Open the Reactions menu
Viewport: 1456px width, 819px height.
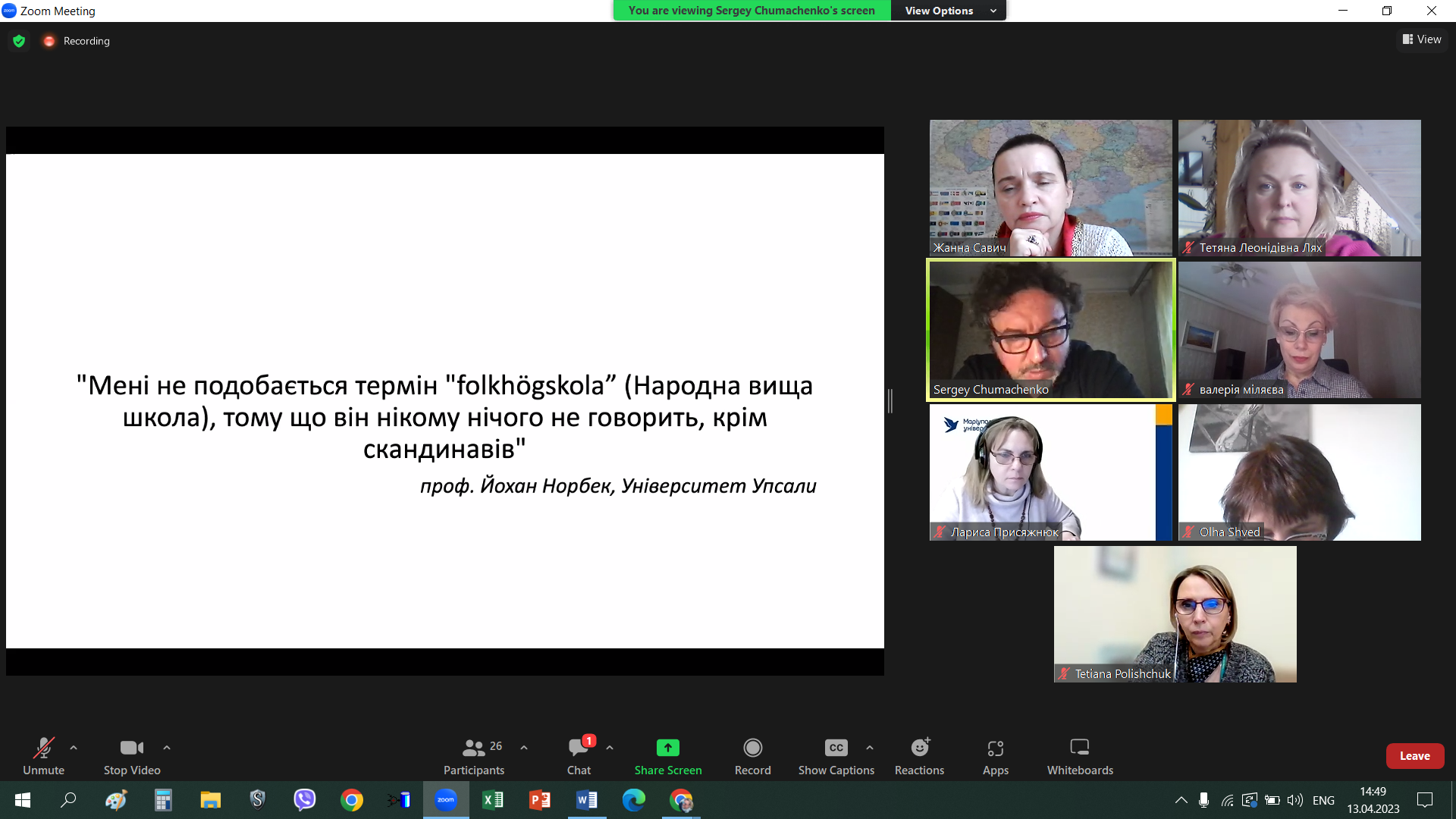(x=919, y=757)
